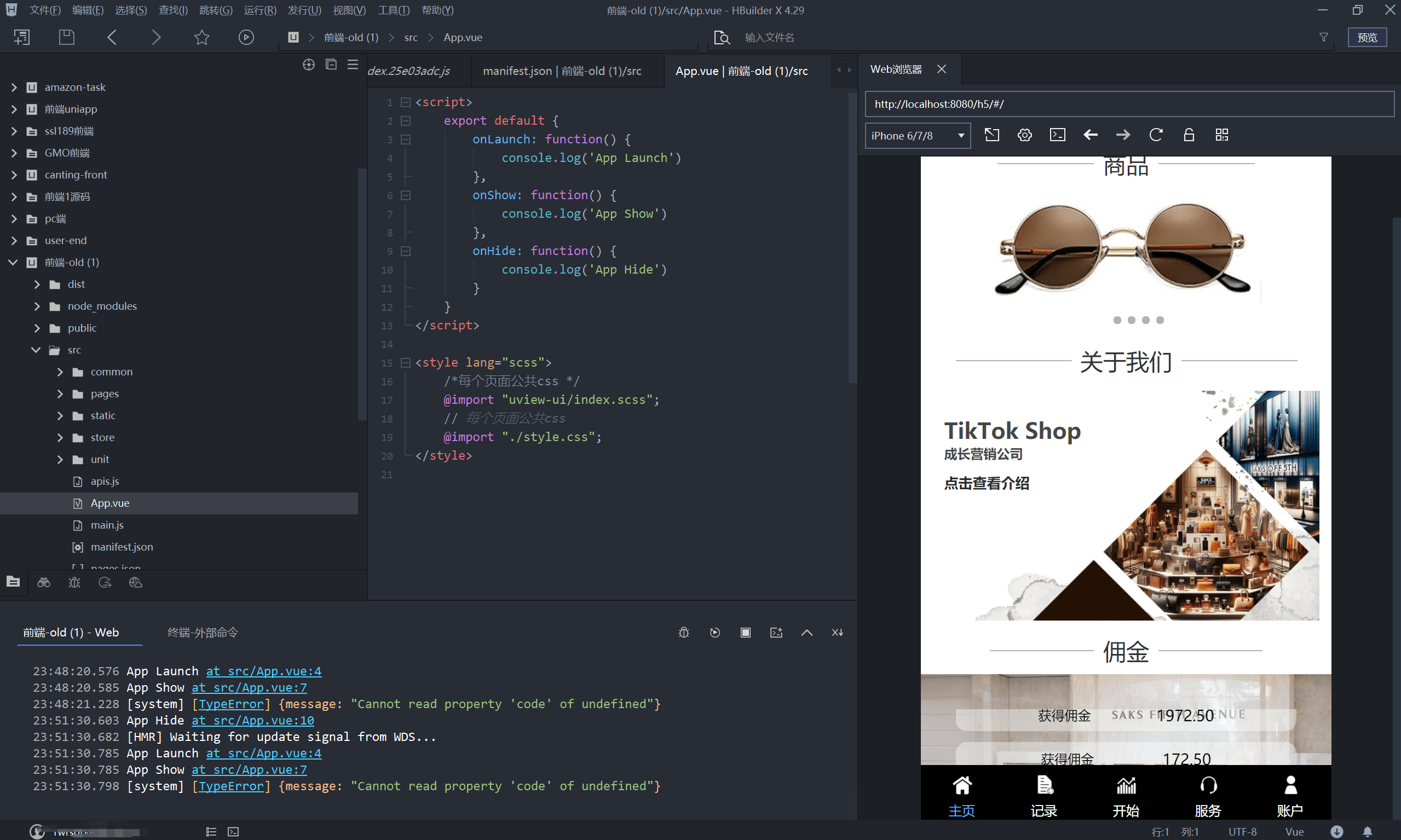
Task: Expand the amazon-task project folder
Action: coord(14,87)
